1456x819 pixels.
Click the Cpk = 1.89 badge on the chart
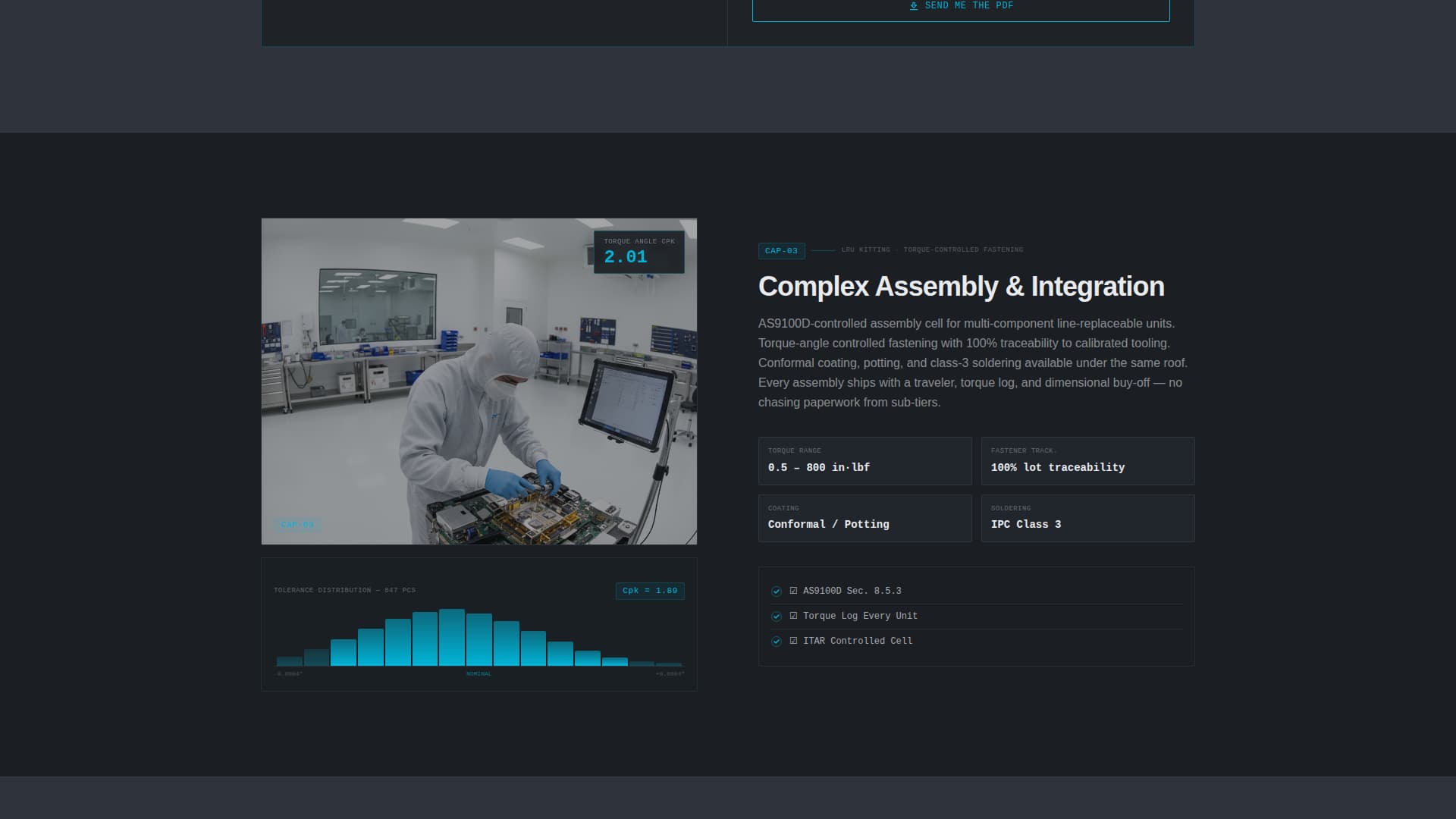650,591
